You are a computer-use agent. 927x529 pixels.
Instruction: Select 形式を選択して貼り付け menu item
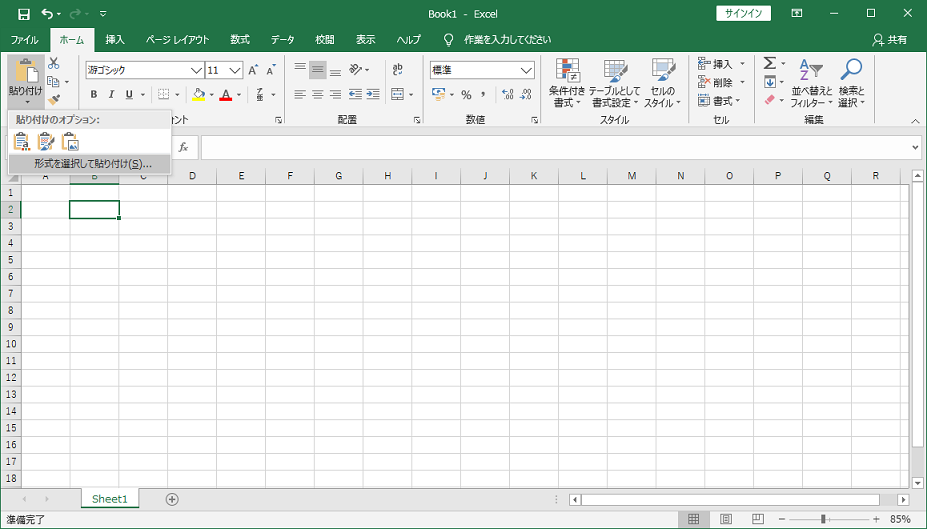pos(92,163)
